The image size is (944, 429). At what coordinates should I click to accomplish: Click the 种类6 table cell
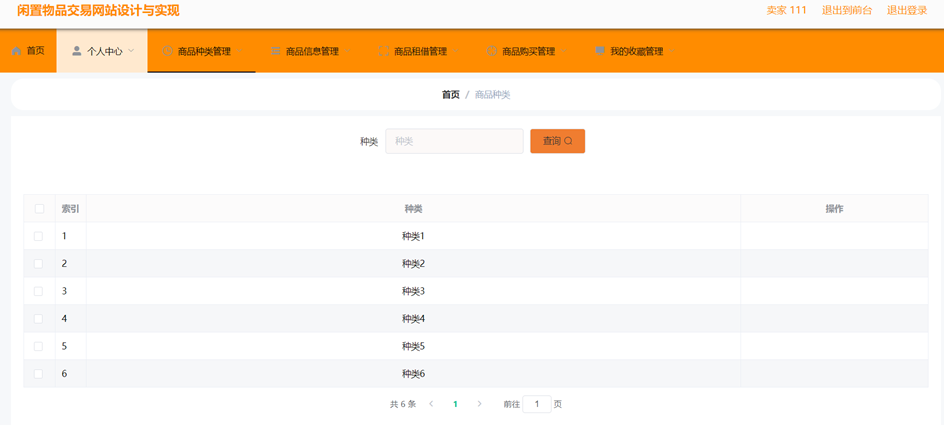pyautogui.click(x=413, y=374)
